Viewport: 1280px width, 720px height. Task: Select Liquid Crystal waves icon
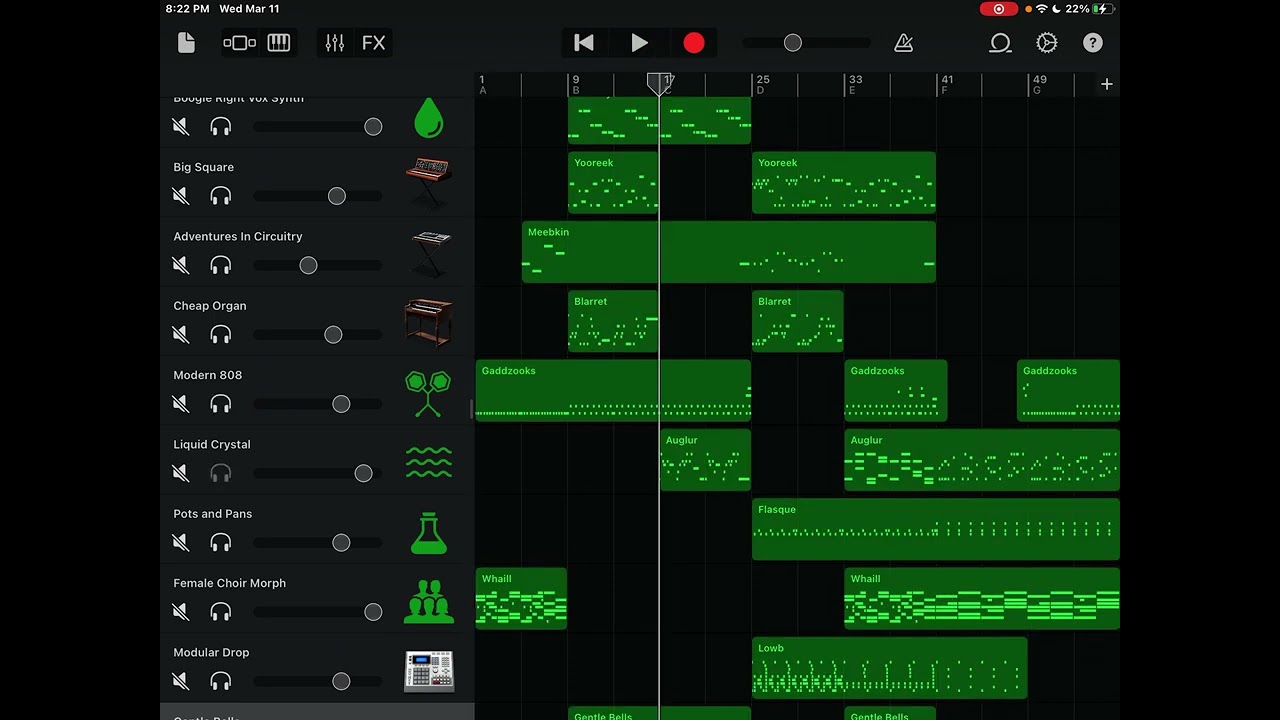[428, 461]
